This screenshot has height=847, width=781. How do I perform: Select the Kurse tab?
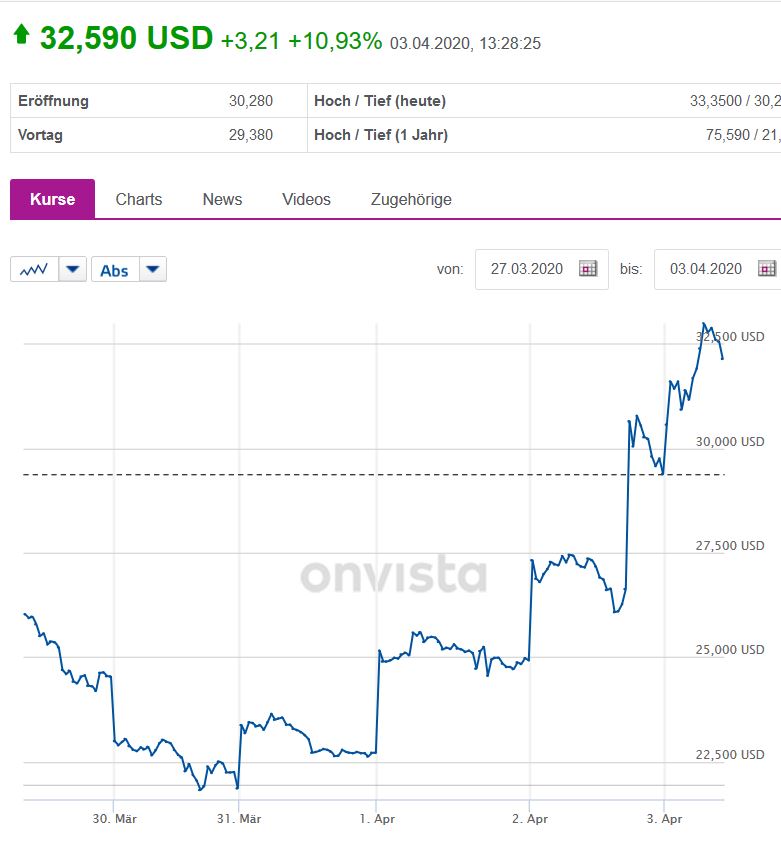[x=52, y=199]
